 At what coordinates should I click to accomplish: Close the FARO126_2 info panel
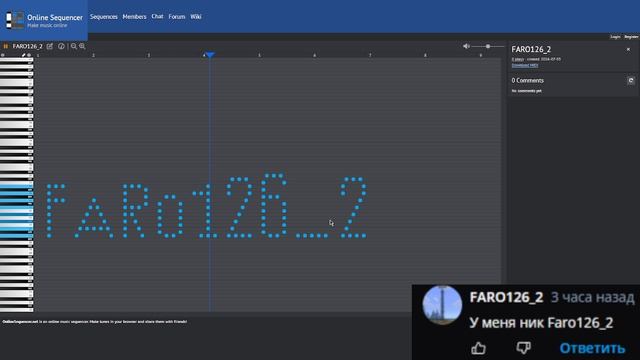628,49
